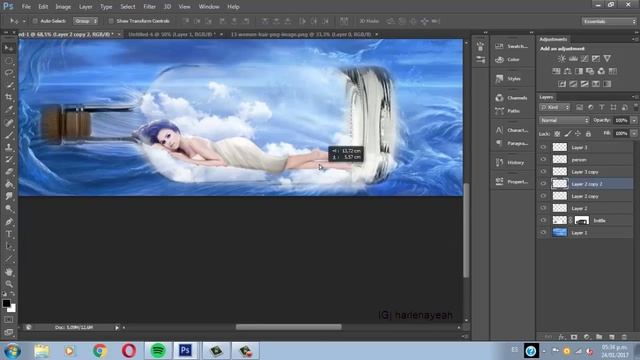Enable the Auto-Select checkbox
Screen dimensions: 640x360
35,21
